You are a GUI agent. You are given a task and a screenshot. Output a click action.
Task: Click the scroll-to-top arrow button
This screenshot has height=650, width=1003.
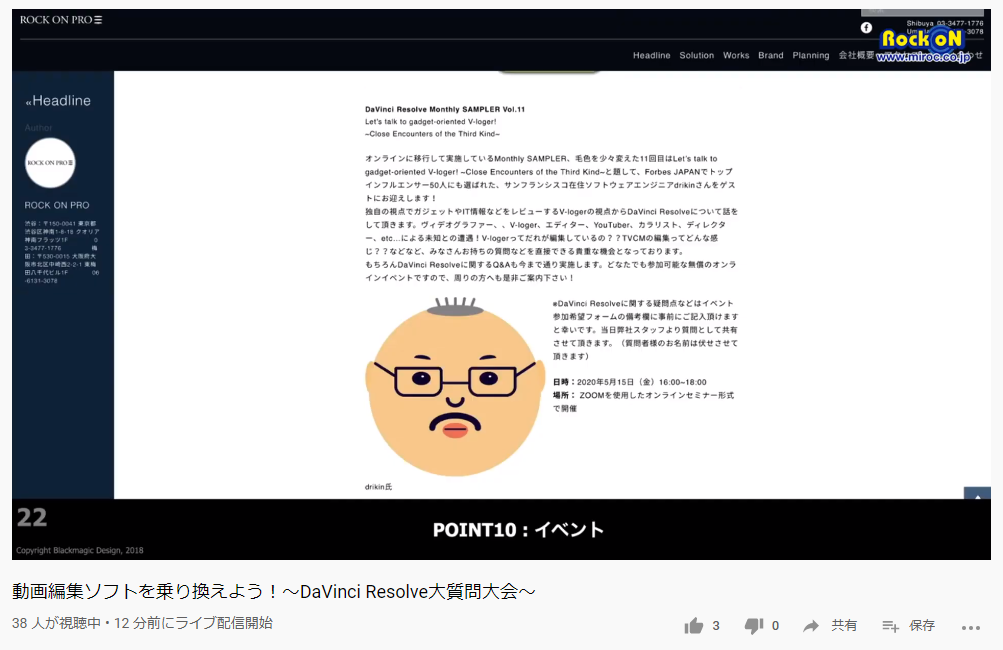pyautogui.click(x=976, y=494)
